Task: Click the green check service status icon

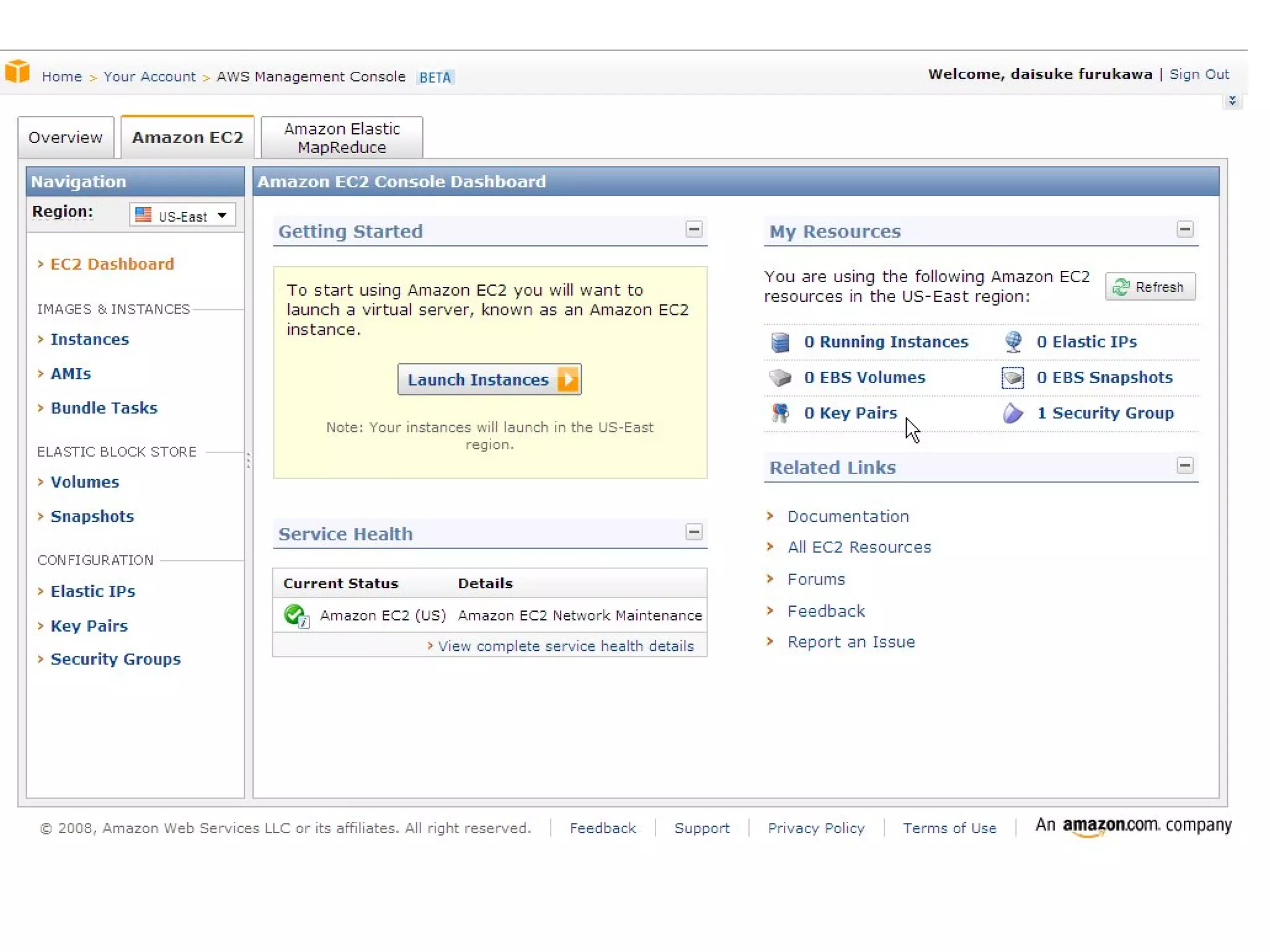Action: click(x=296, y=615)
